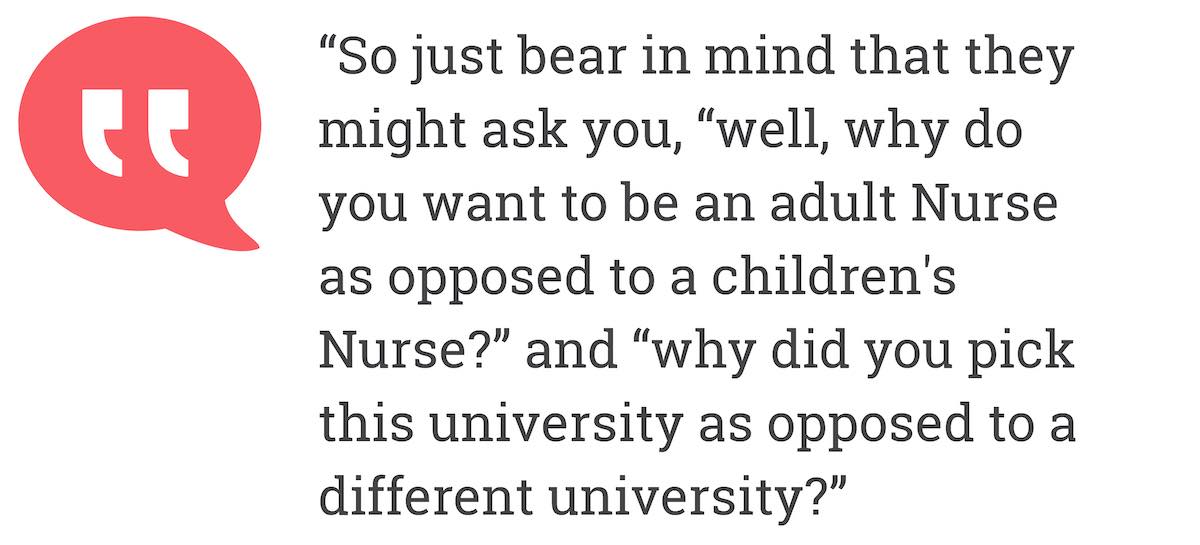Click the white quotation marks inside bubble
The width and height of the screenshot is (1200, 545).
click(x=136, y=133)
